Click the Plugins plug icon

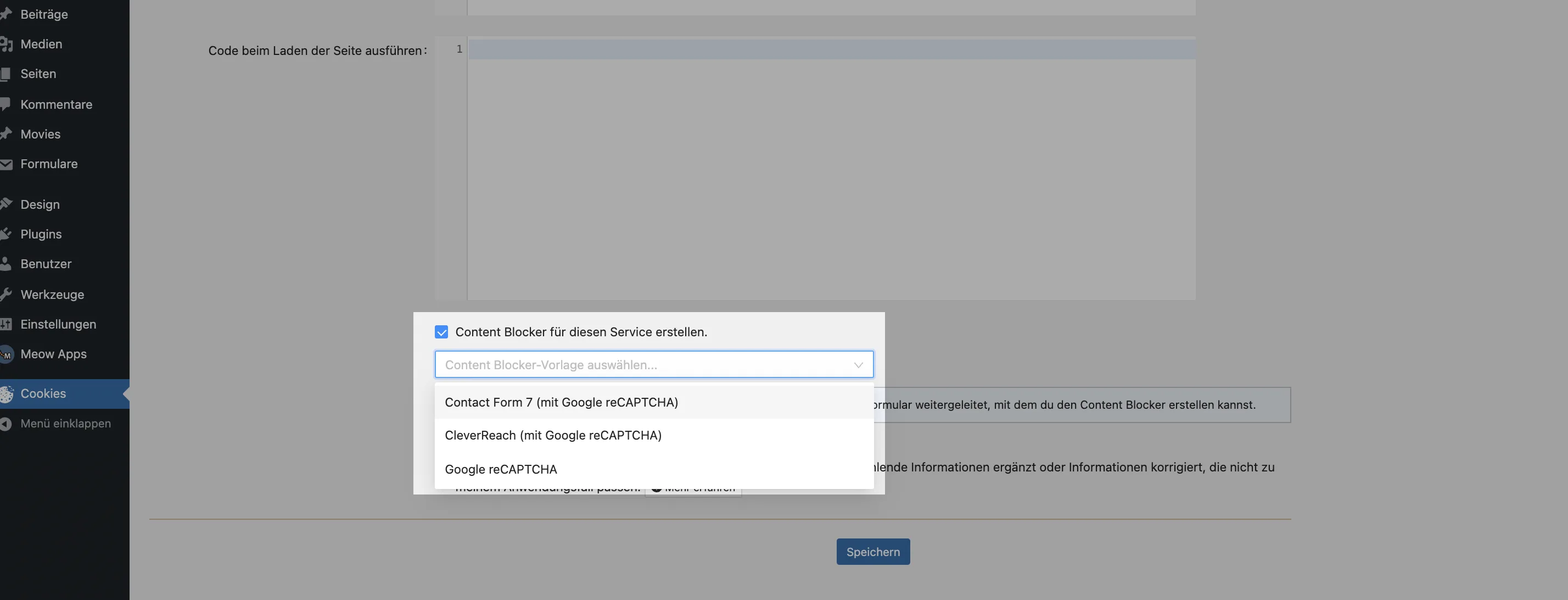6,234
